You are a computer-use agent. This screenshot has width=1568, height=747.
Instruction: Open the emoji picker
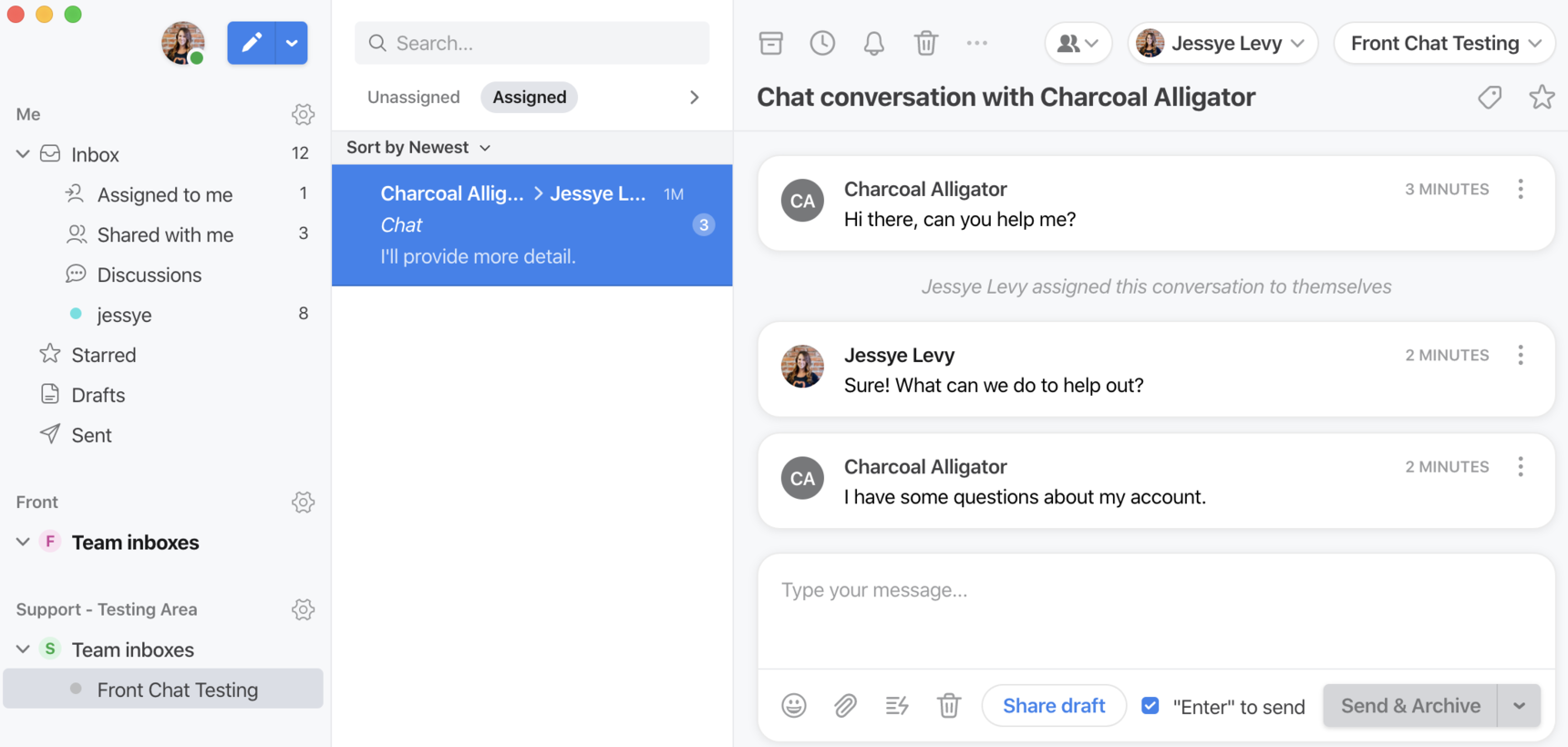[x=794, y=706]
